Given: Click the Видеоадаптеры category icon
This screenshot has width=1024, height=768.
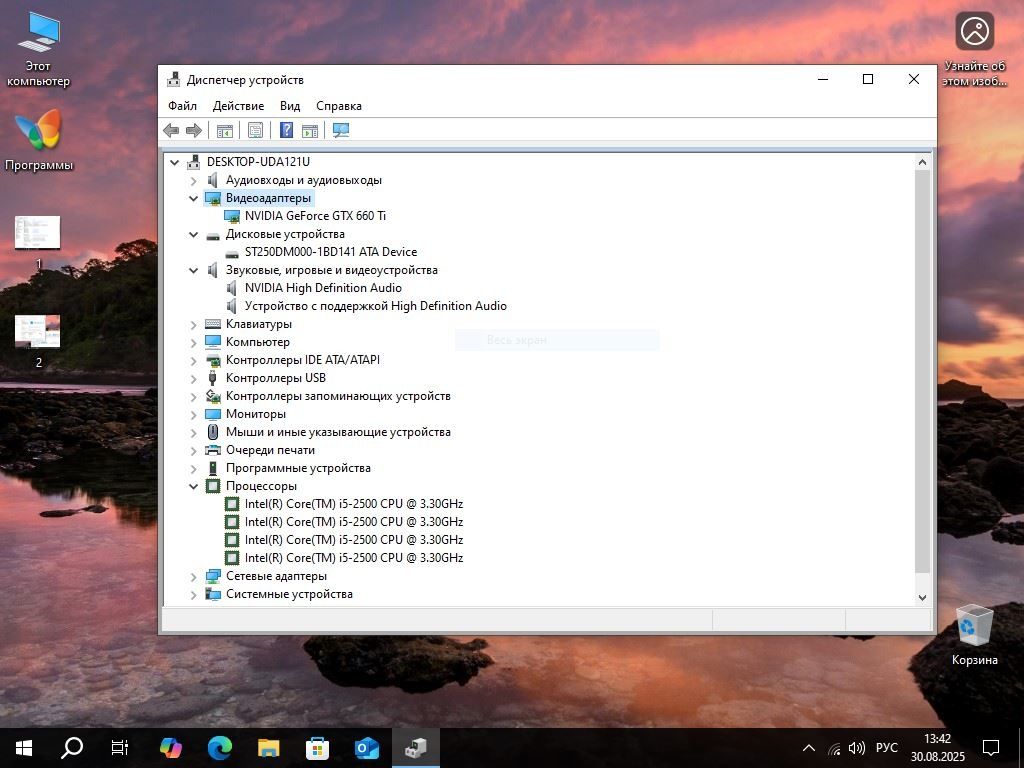Looking at the screenshot, I should (213, 198).
